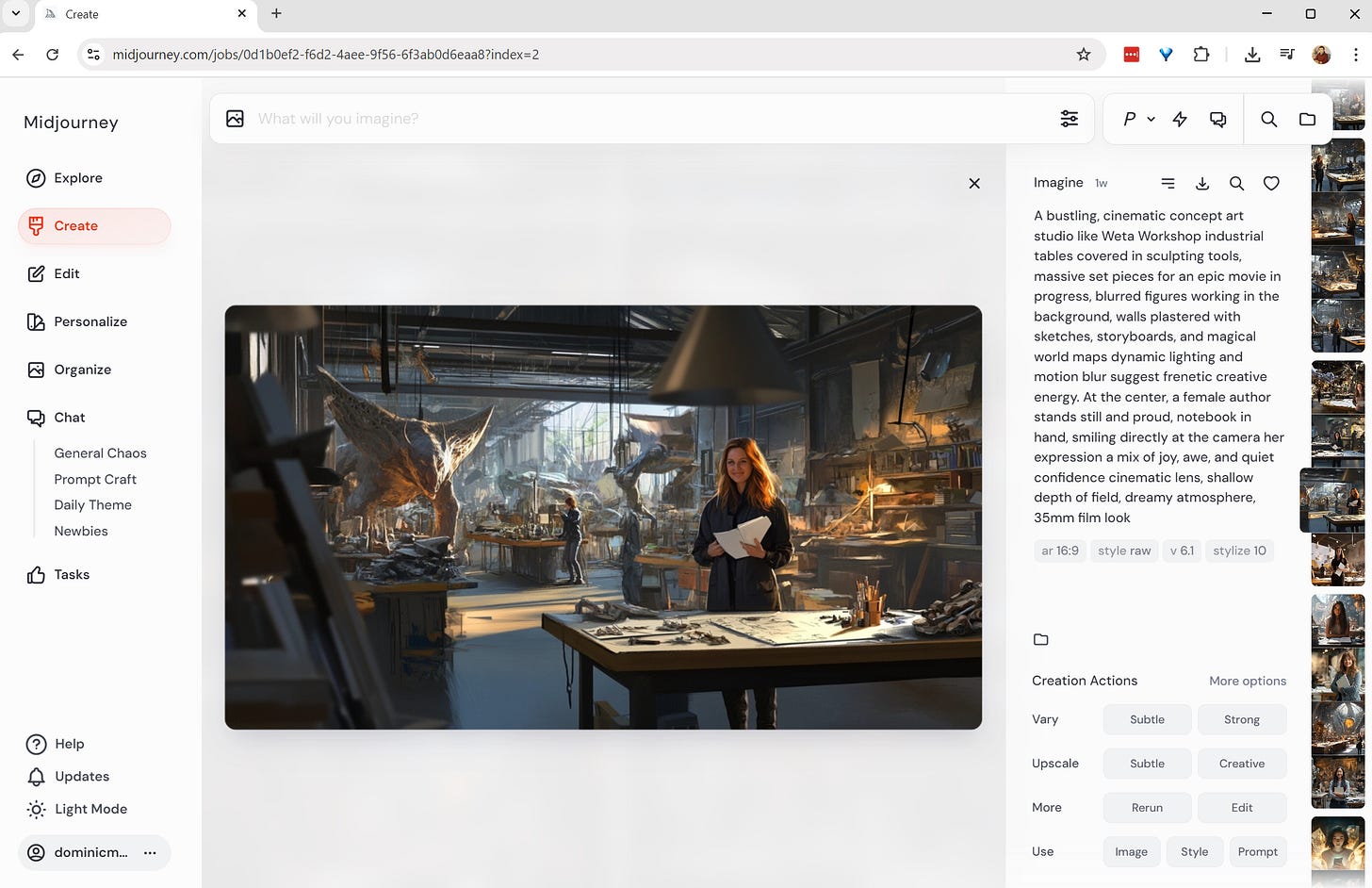
Task: Open account options three-dot menu
Action: (x=150, y=852)
